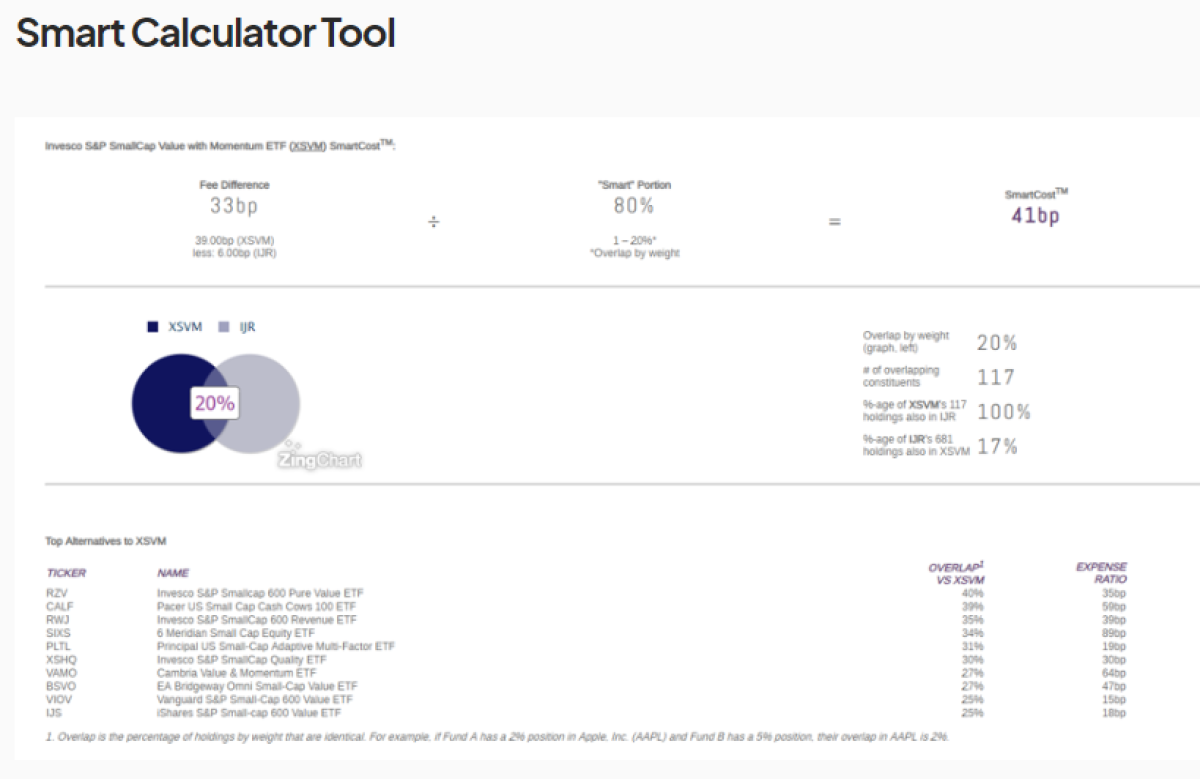
Task: Open Invesco S&P SmallCap 600 Revenue ETF
Action: (256, 620)
